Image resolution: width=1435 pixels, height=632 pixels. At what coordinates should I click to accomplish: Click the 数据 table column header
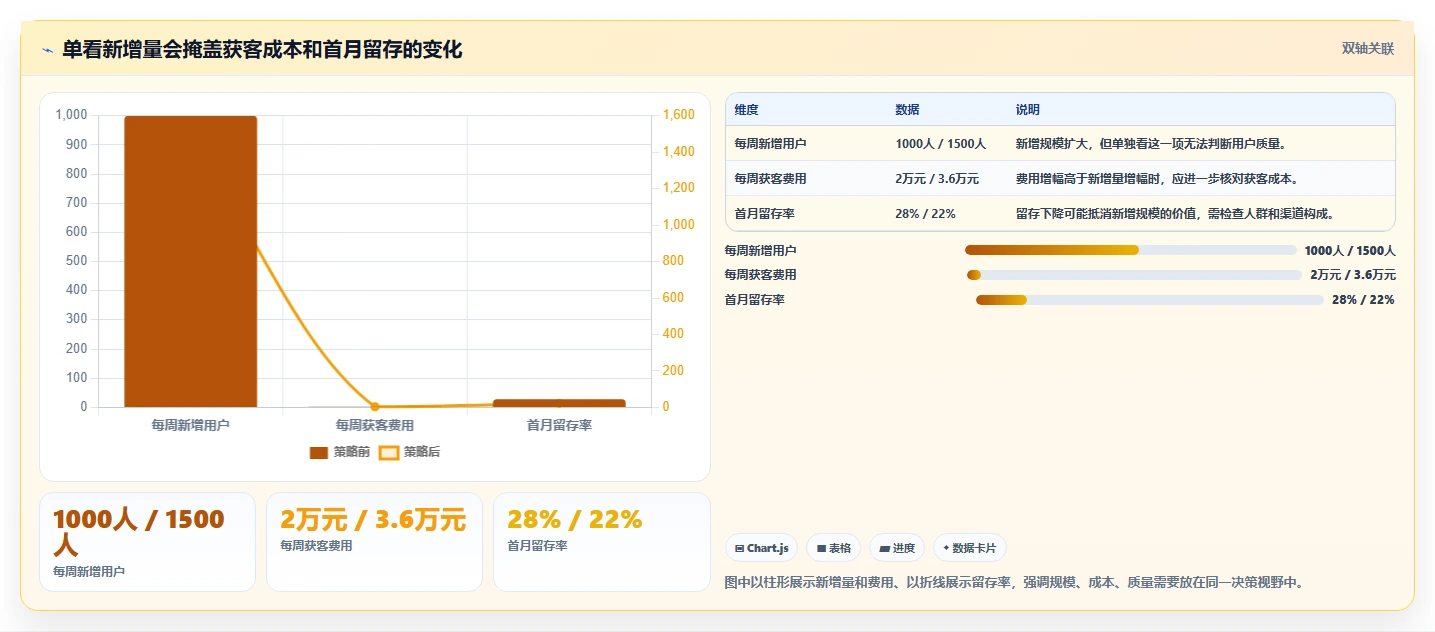coord(907,110)
